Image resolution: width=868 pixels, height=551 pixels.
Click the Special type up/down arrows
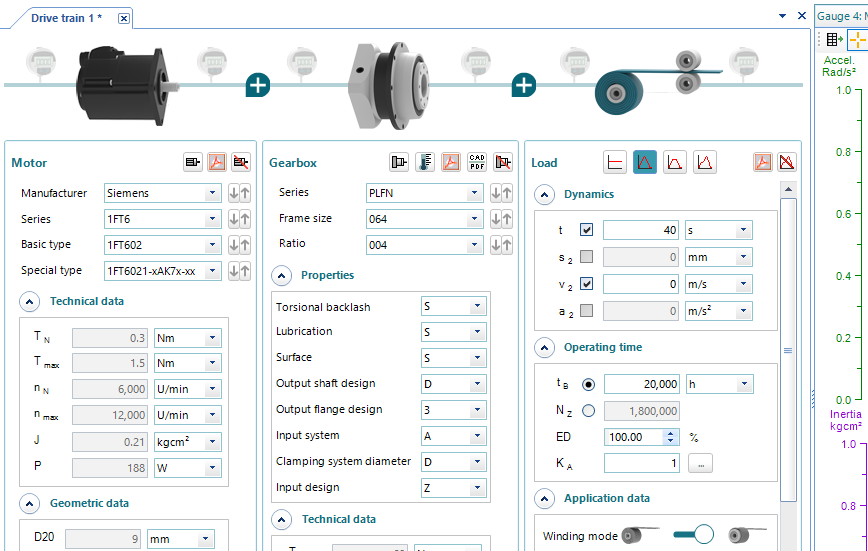[239, 271]
